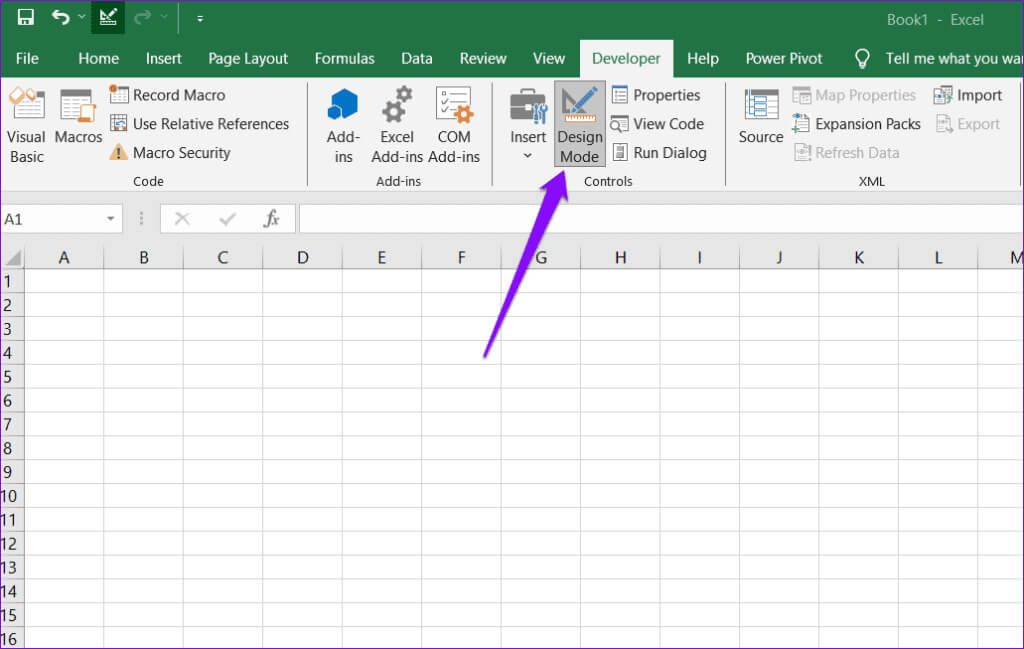Click cell B2 in the worksheet
Image resolution: width=1024 pixels, height=649 pixels.
[144, 305]
